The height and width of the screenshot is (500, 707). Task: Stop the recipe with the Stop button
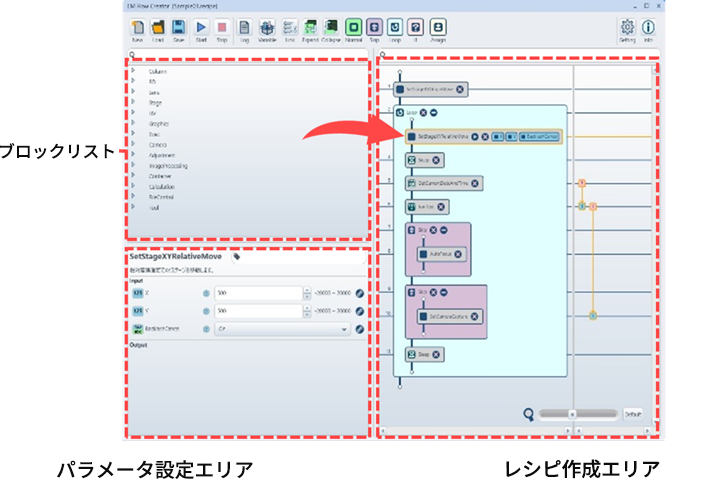click(222, 30)
